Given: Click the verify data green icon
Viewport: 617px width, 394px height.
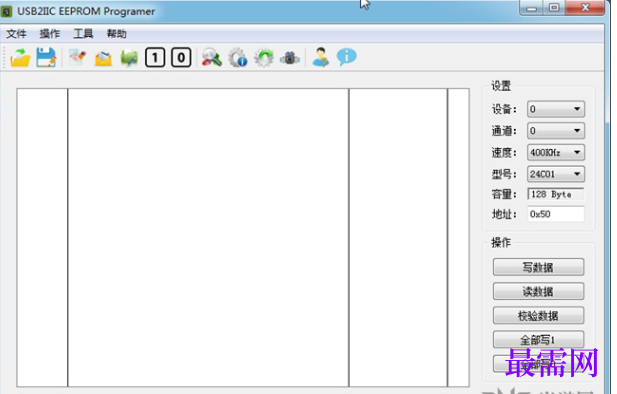Looking at the screenshot, I should coord(129,58).
